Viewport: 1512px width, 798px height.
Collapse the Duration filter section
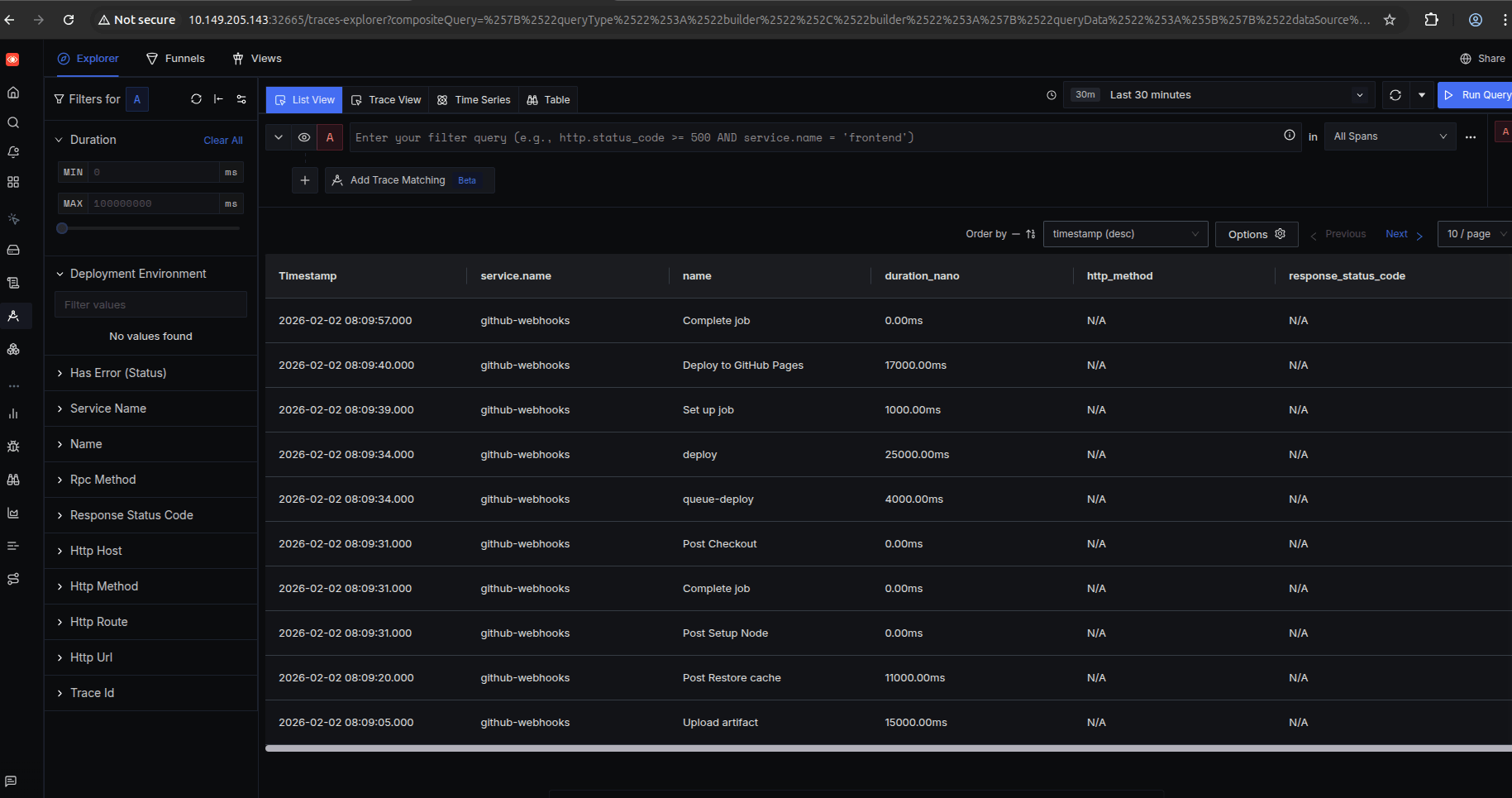(x=59, y=140)
